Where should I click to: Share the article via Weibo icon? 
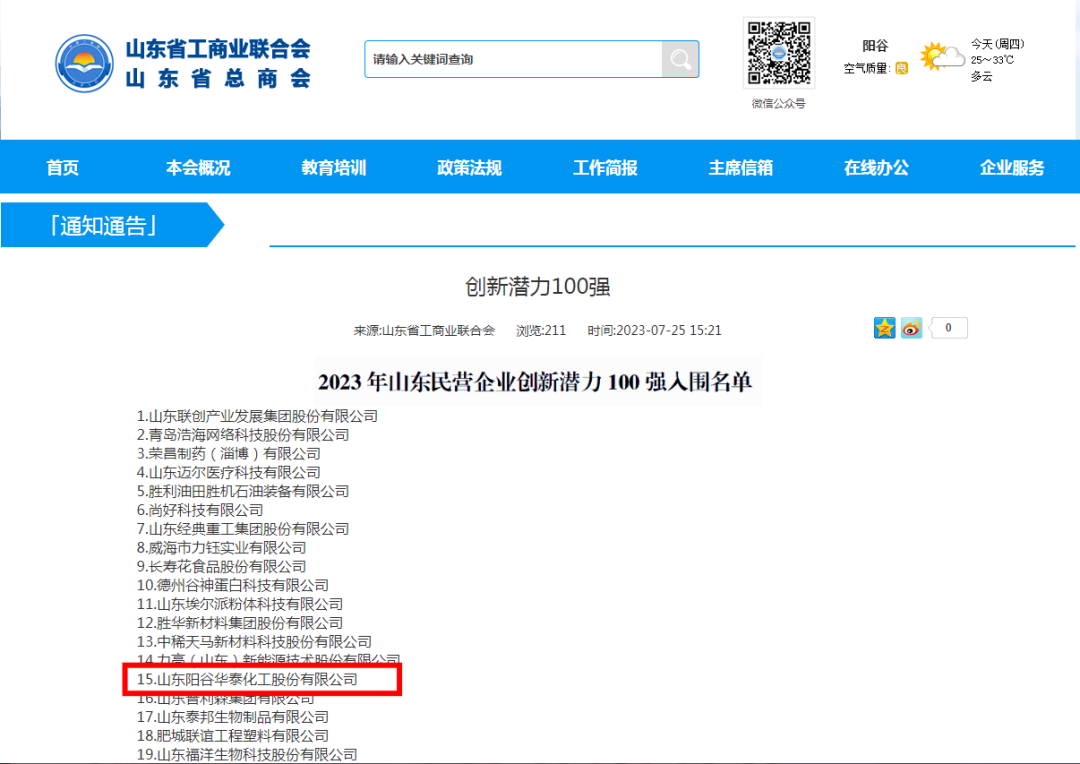[911, 328]
